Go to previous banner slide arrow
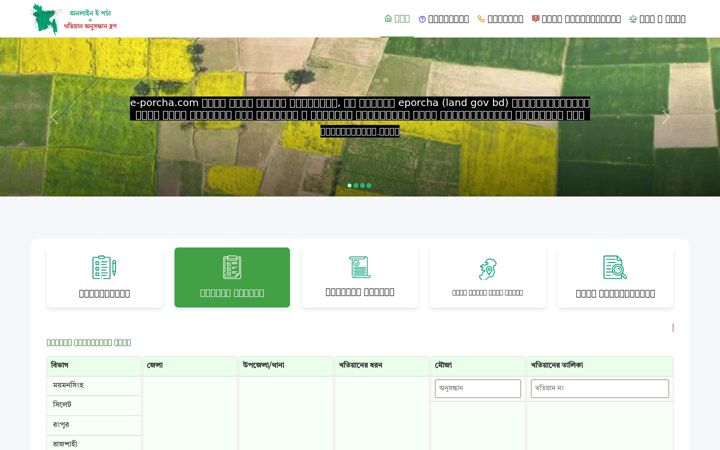 click(54, 117)
